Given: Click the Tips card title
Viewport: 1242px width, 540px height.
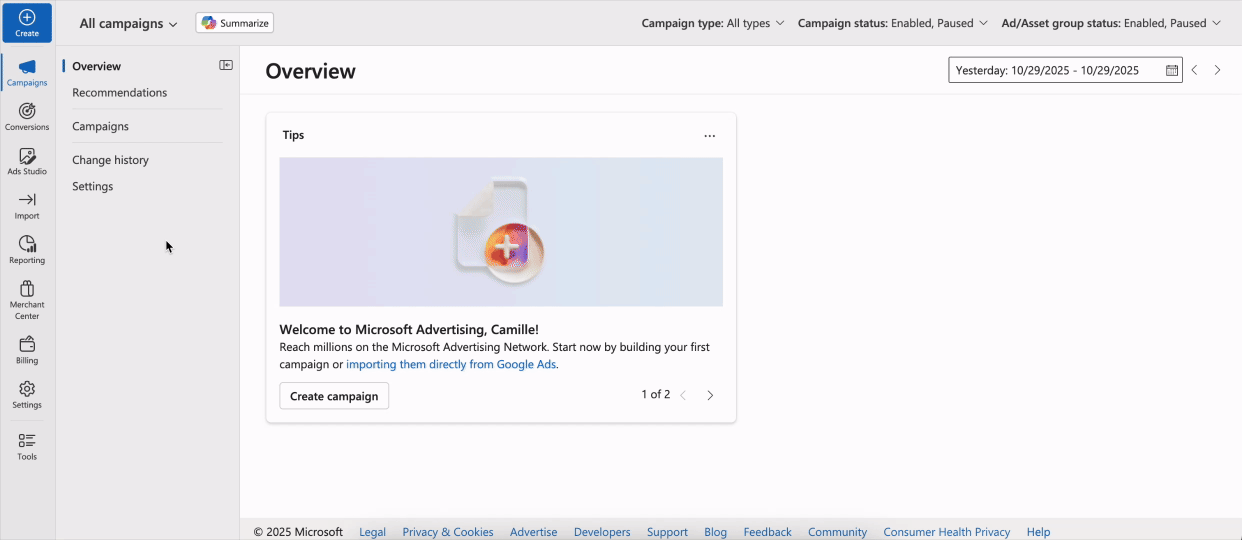Looking at the screenshot, I should click(293, 135).
